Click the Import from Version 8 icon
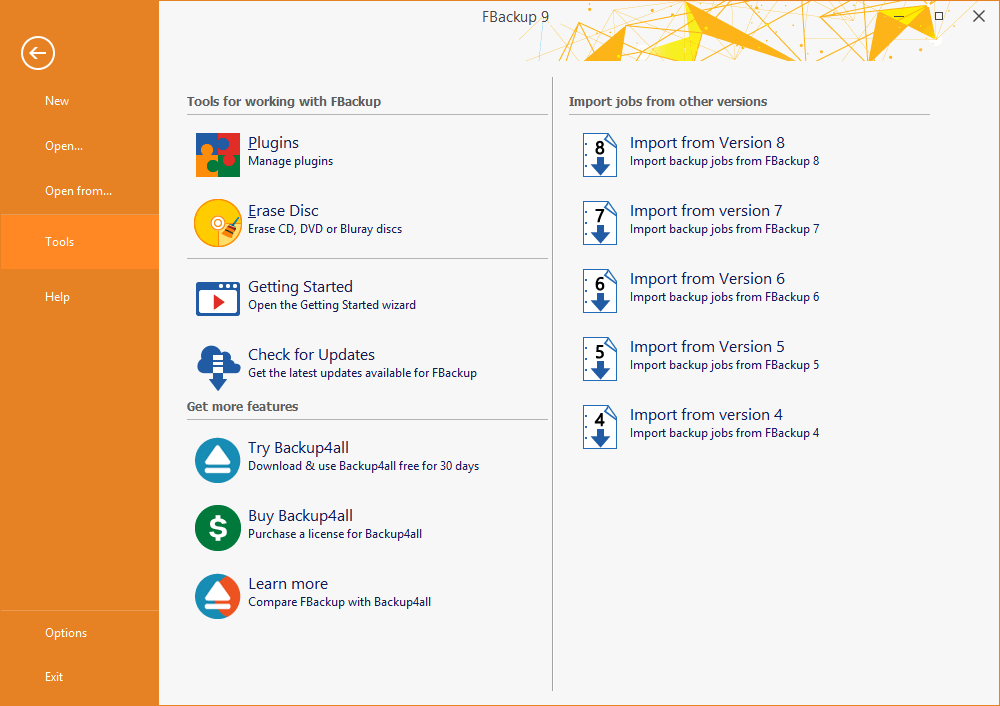Viewport: 1000px width, 706px height. pos(600,154)
